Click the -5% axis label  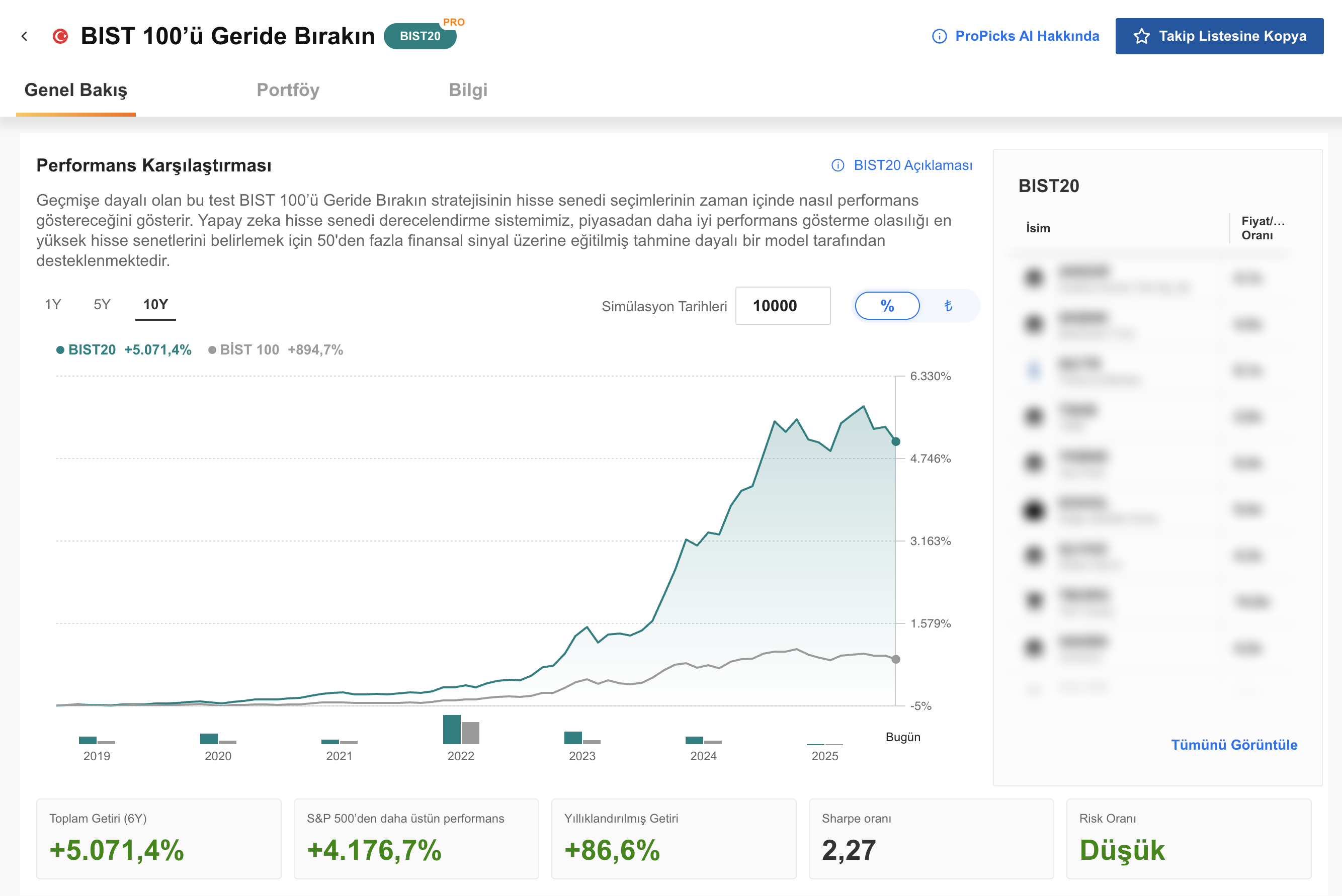coord(920,706)
